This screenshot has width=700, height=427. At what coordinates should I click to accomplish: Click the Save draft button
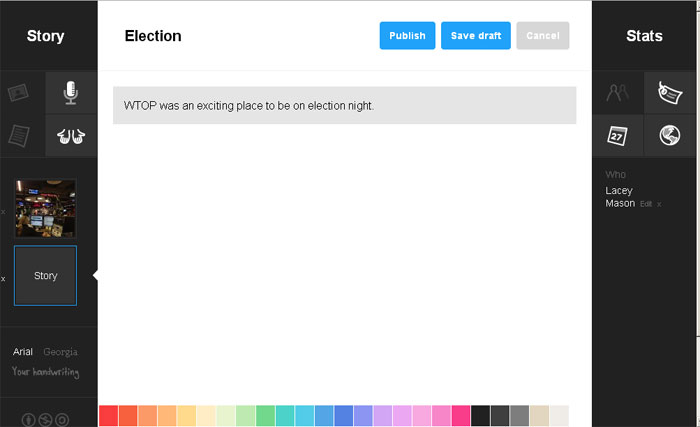coord(476,36)
